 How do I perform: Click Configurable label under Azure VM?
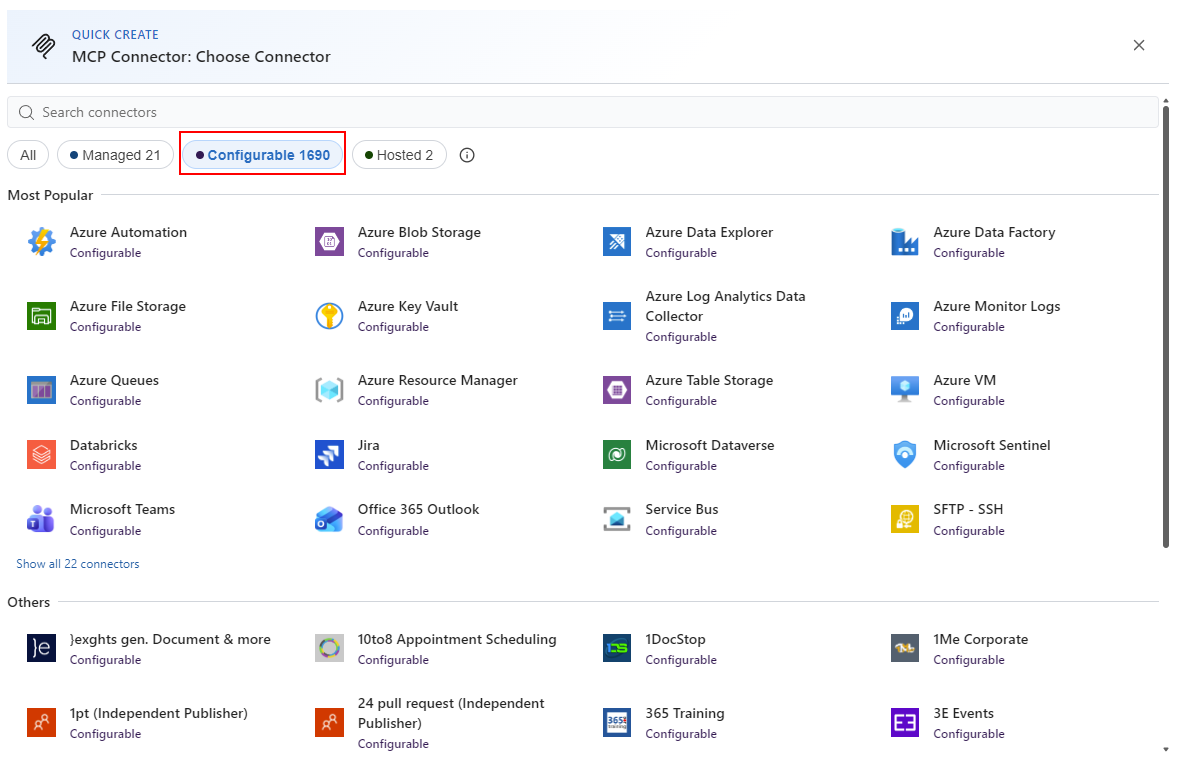point(969,401)
